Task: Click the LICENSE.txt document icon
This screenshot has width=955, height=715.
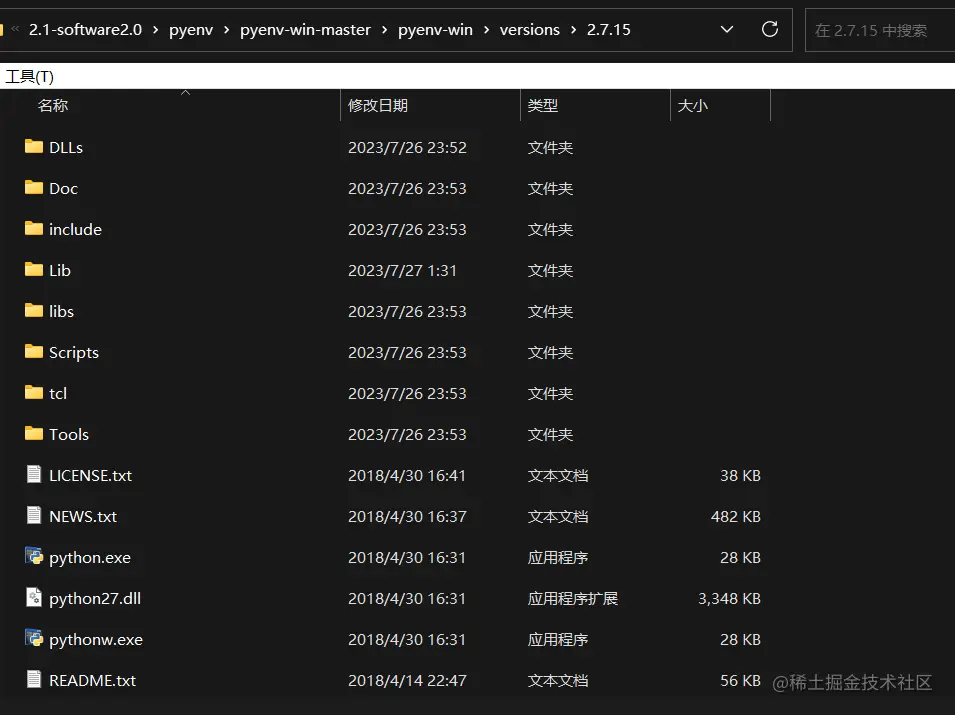Action: point(34,474)
